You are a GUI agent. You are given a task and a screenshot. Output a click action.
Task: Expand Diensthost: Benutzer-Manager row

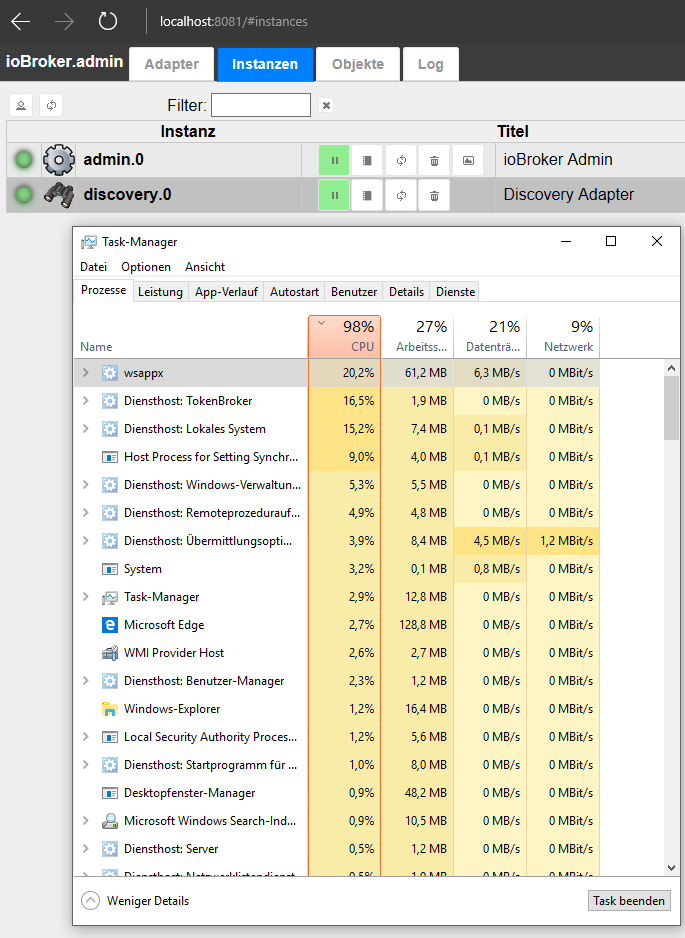(x=86, y=681)
